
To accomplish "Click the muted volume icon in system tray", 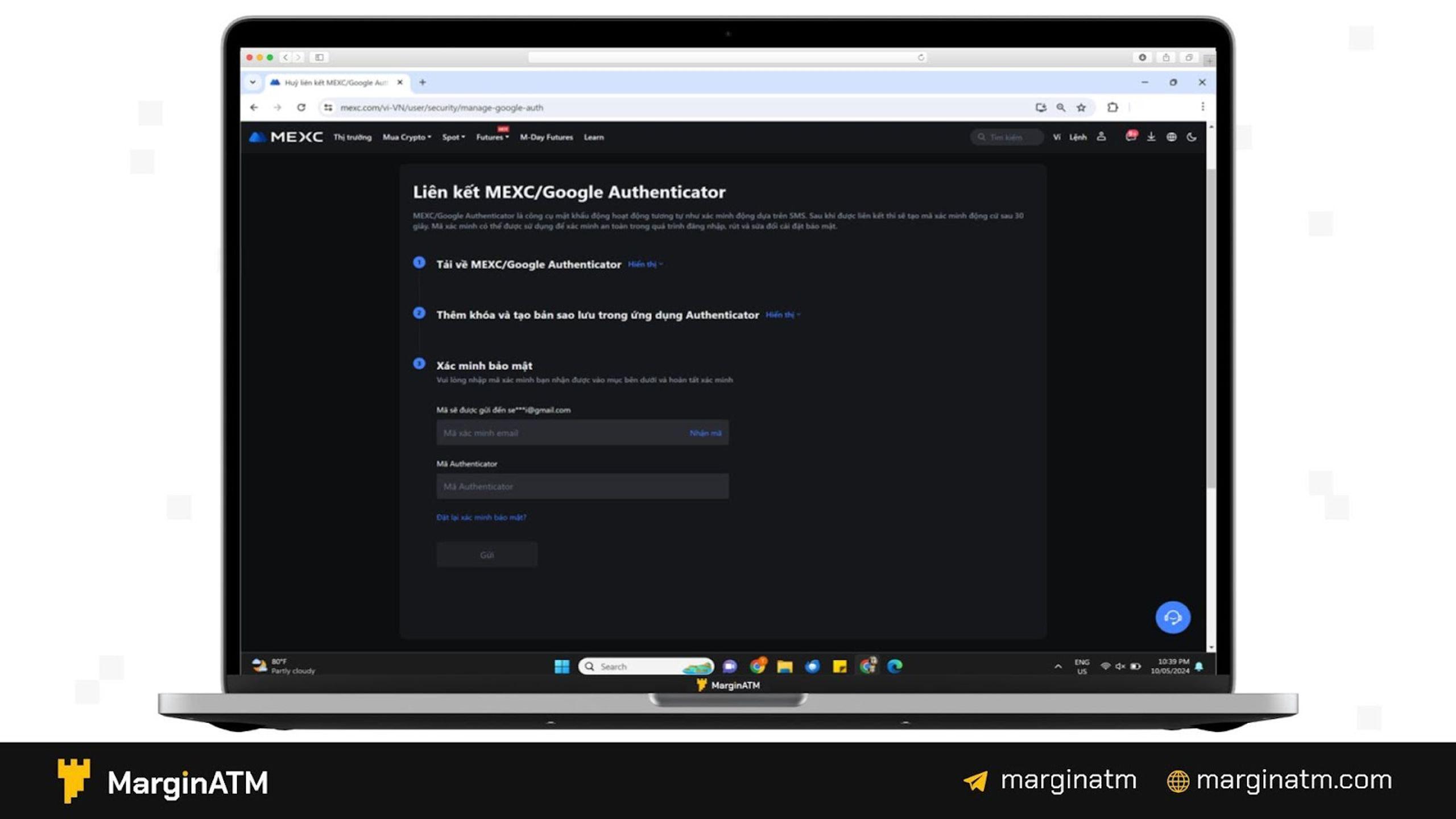I will [x=1120, y=667].
